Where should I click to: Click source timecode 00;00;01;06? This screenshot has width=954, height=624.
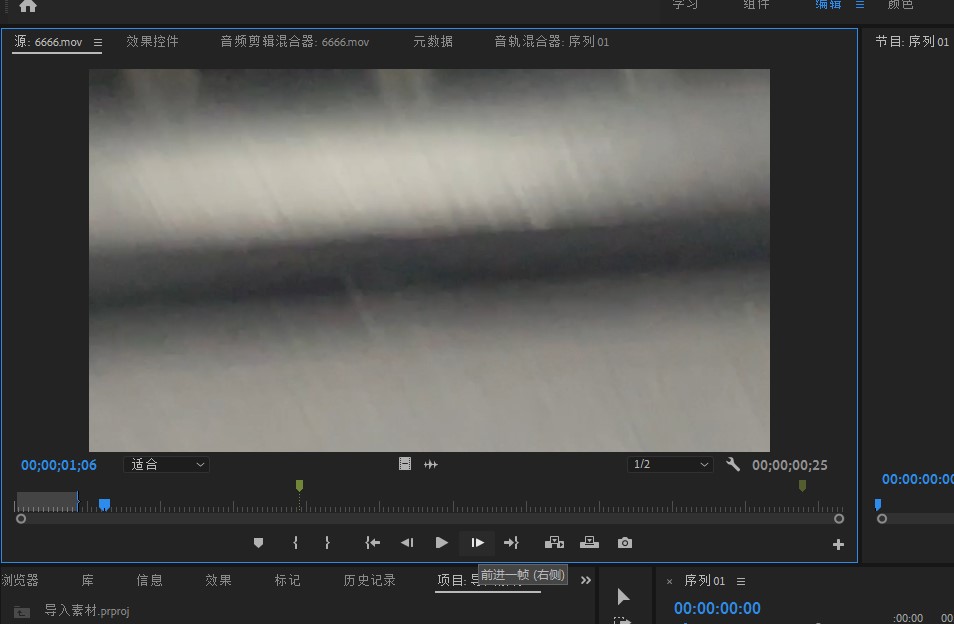click(x=59, y=465)
